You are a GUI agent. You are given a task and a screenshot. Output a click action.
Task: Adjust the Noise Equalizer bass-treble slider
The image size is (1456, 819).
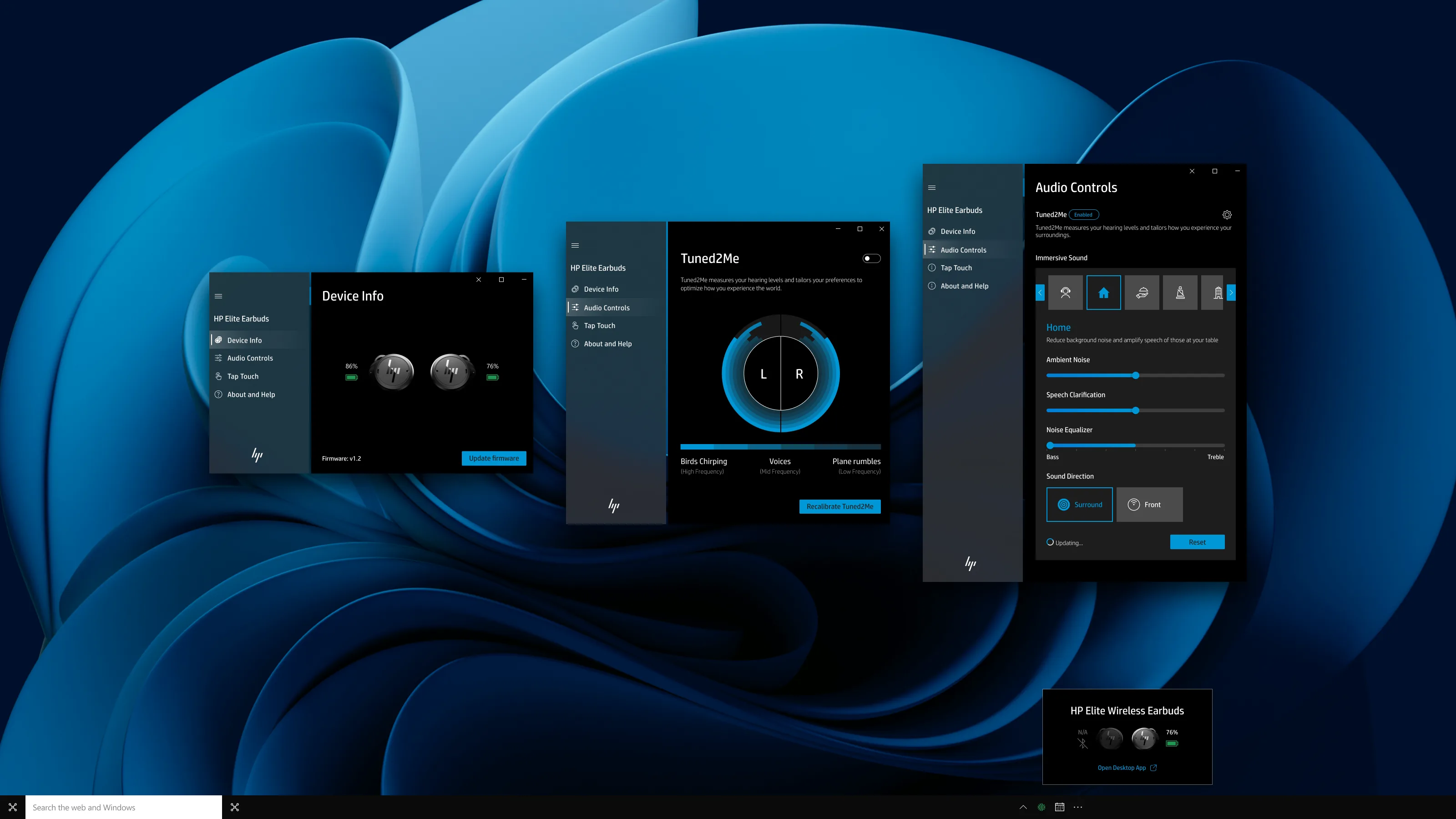pyautogui.click(x=1135, y=445)
